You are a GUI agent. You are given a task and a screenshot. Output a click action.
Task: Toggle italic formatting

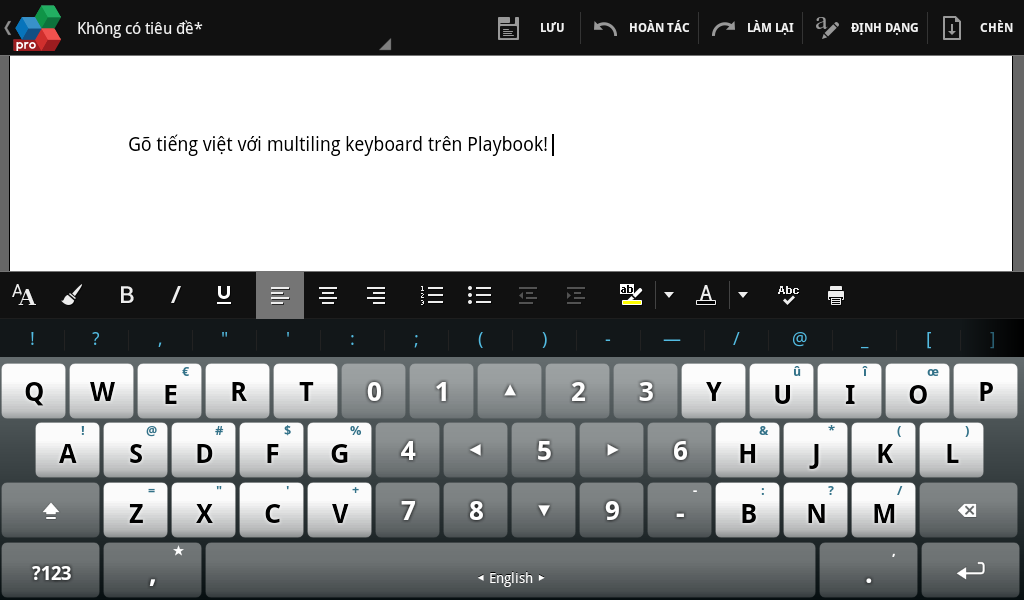pos(175,295)
